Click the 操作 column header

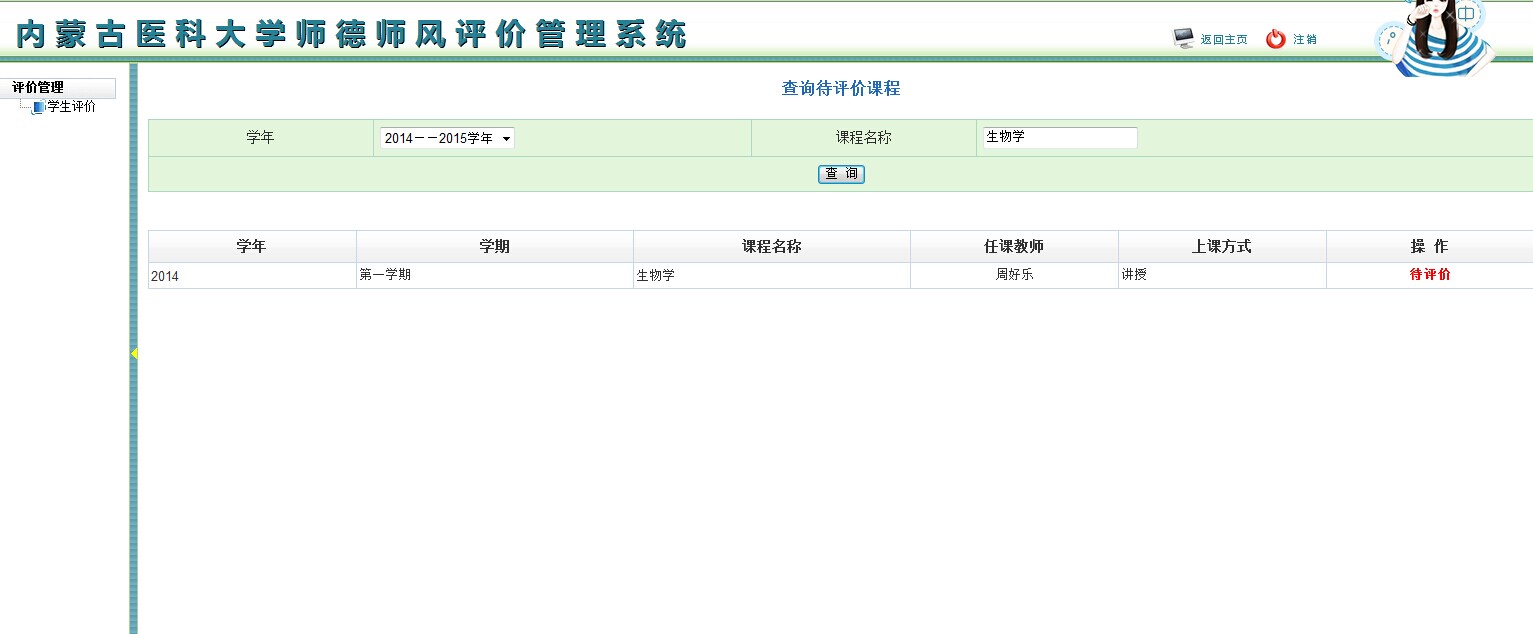point(1429,247)
